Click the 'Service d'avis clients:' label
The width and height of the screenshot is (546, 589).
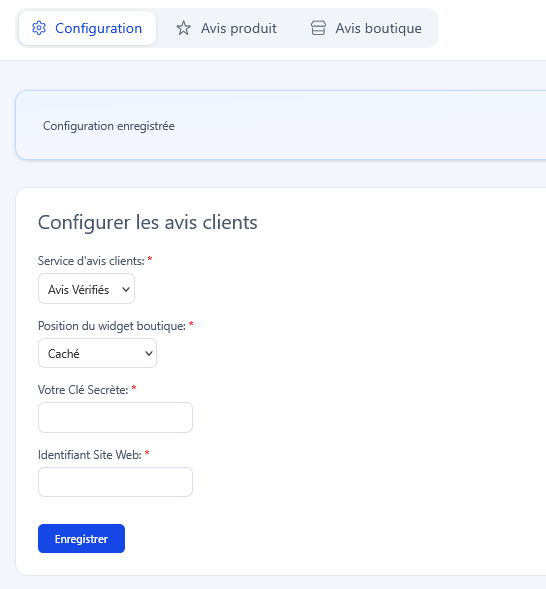point(91,261)
